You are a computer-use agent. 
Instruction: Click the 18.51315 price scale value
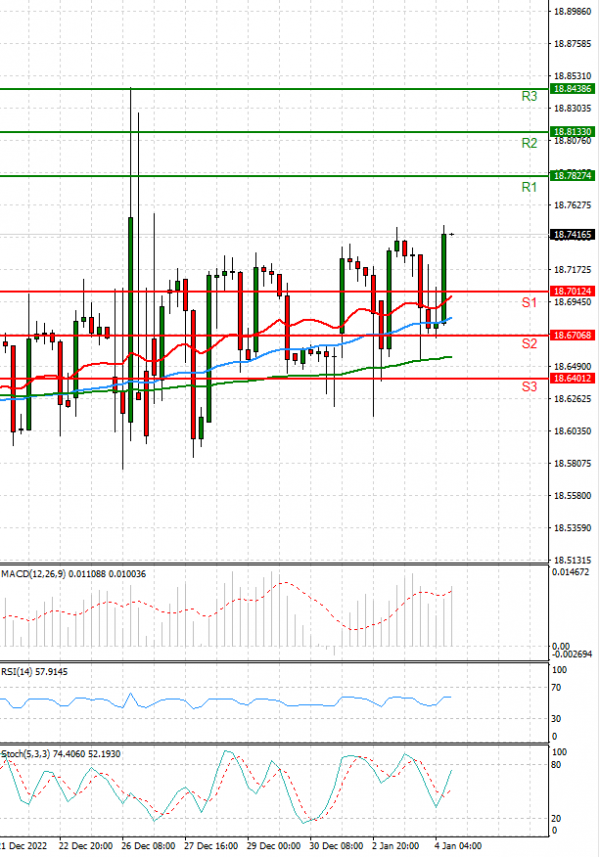click(572, 560)
